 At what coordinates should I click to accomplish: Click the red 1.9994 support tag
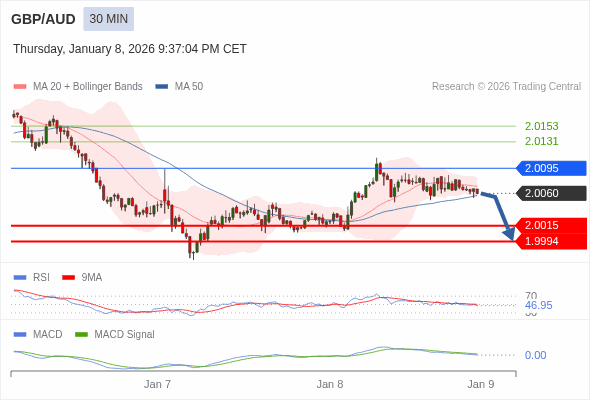(x=551, y=241)
